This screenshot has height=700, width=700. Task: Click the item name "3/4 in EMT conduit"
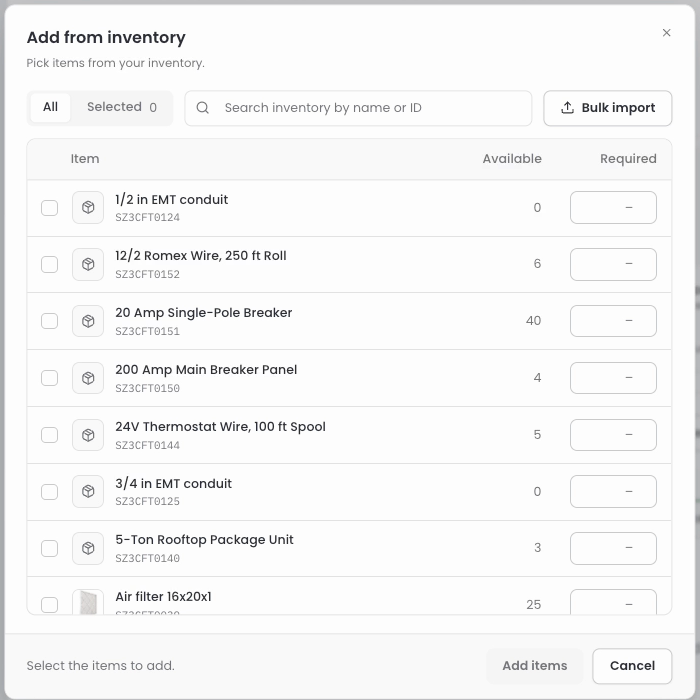point(173,483)
